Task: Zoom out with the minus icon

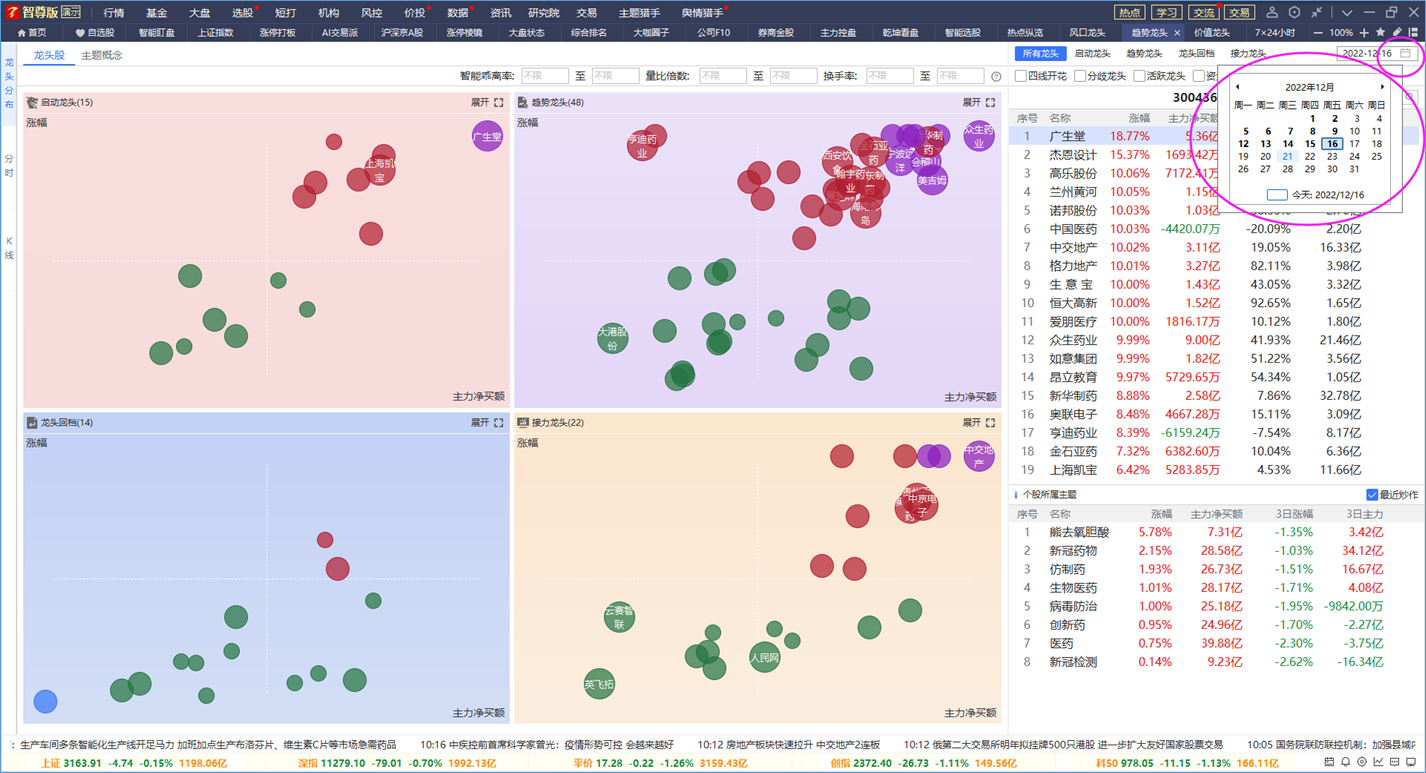Action: click(x=1318, y=33)
